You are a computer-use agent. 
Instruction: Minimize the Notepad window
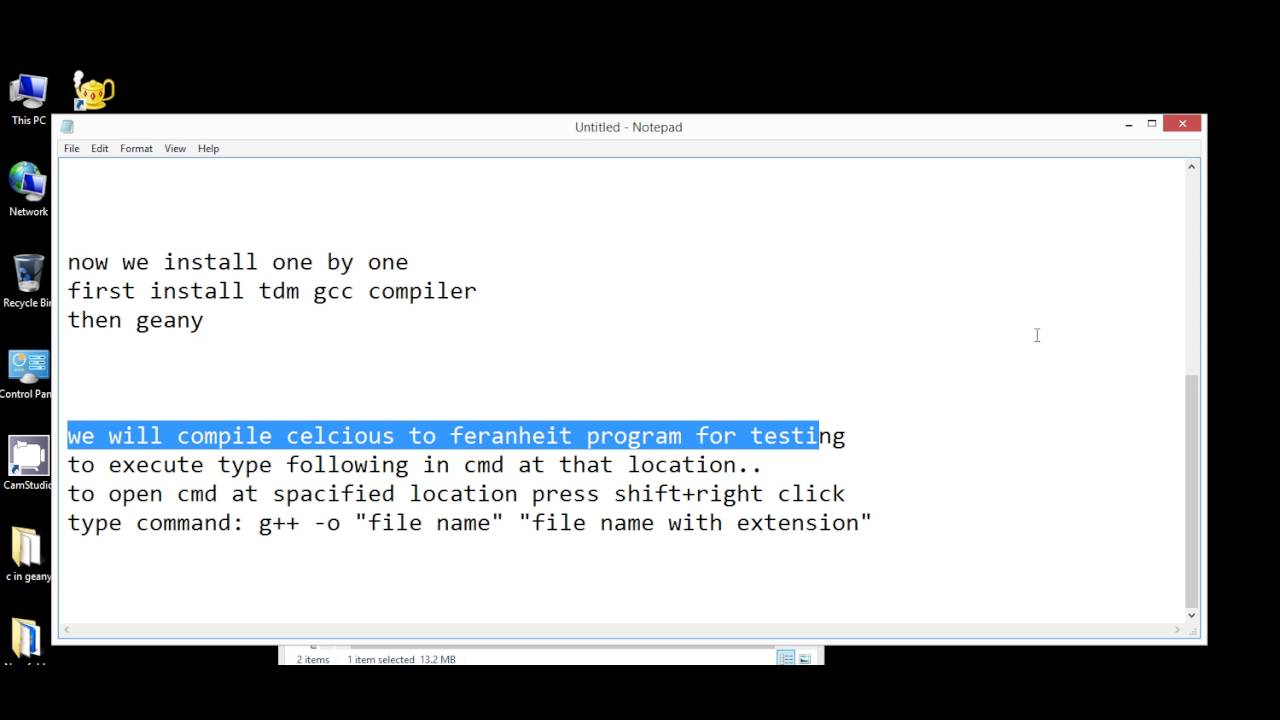point(1128,125)
